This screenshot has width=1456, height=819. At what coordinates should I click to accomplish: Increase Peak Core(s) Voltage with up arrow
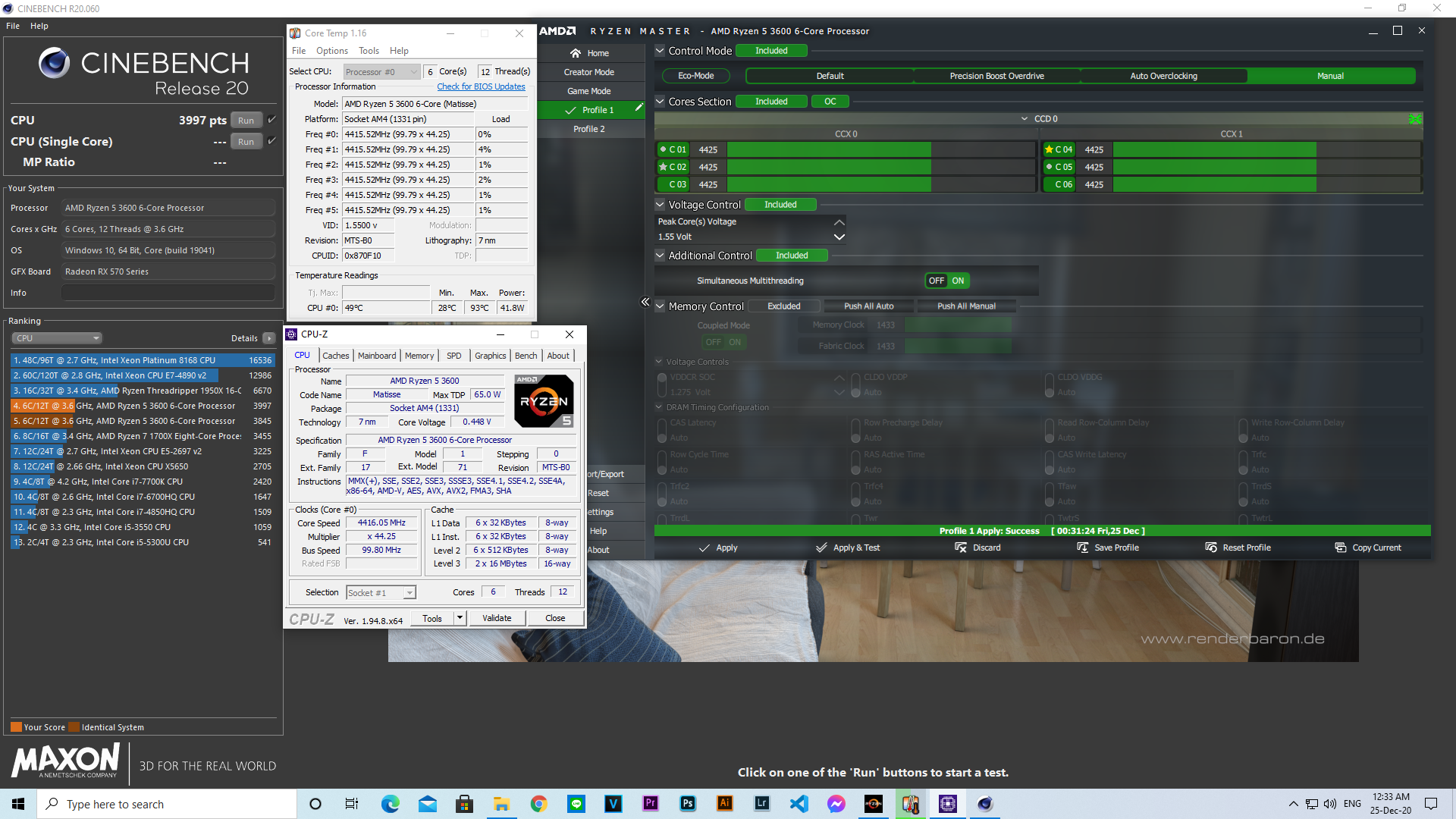coord(839,222)
